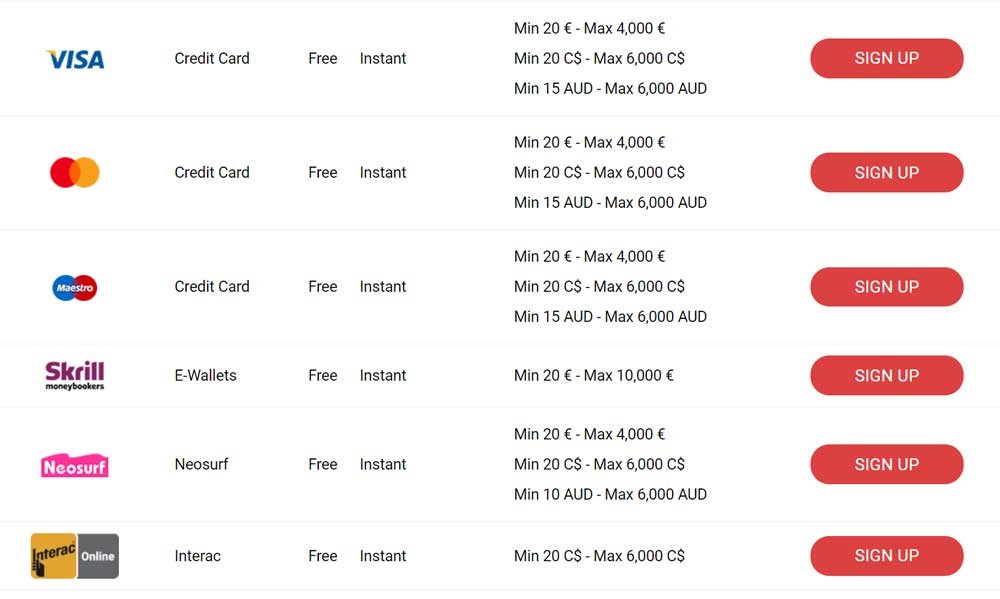Sign up in the Maestro row

886,286
